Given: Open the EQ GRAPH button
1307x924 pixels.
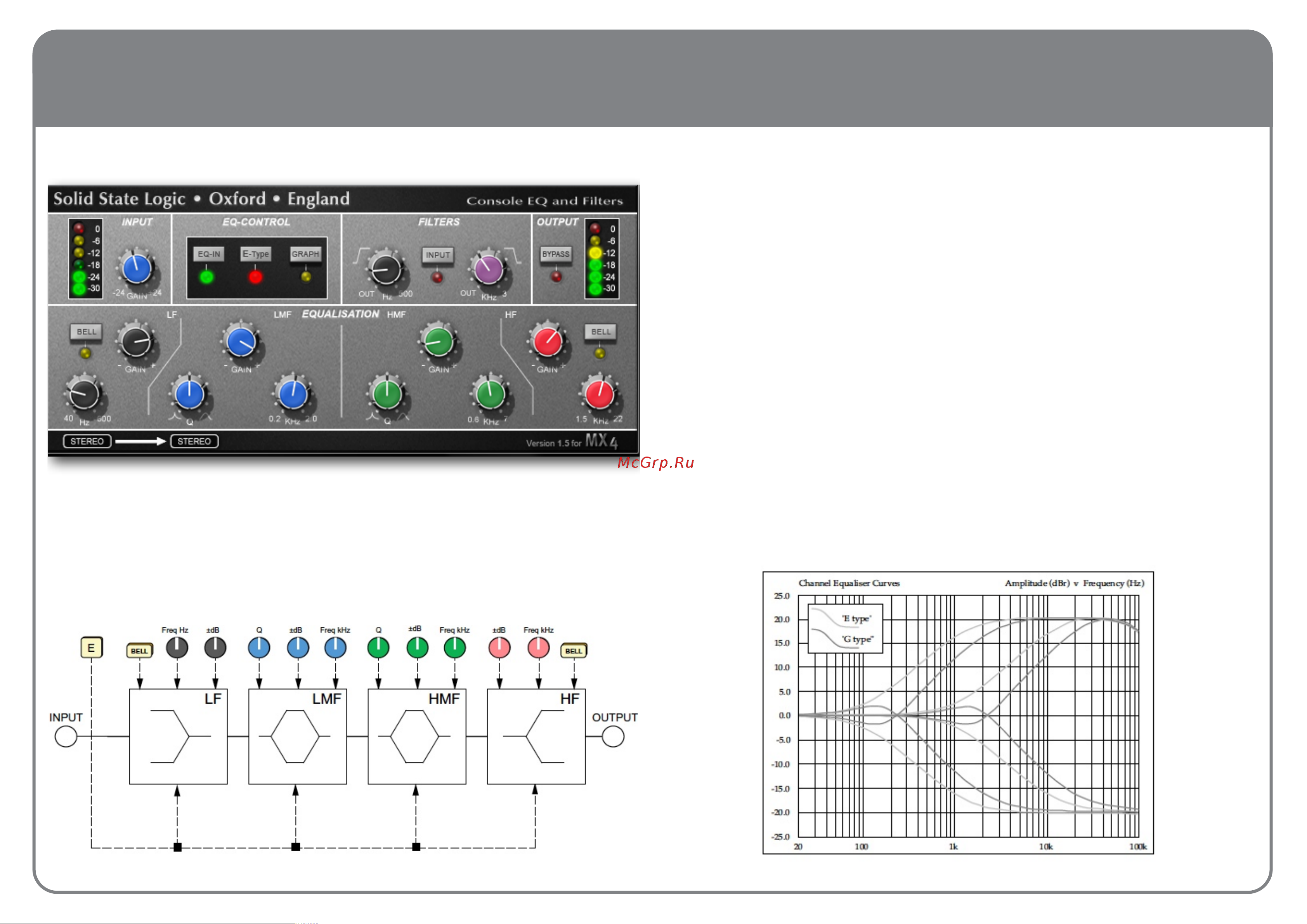Looking at the screenshot, I should click(306, 254).
